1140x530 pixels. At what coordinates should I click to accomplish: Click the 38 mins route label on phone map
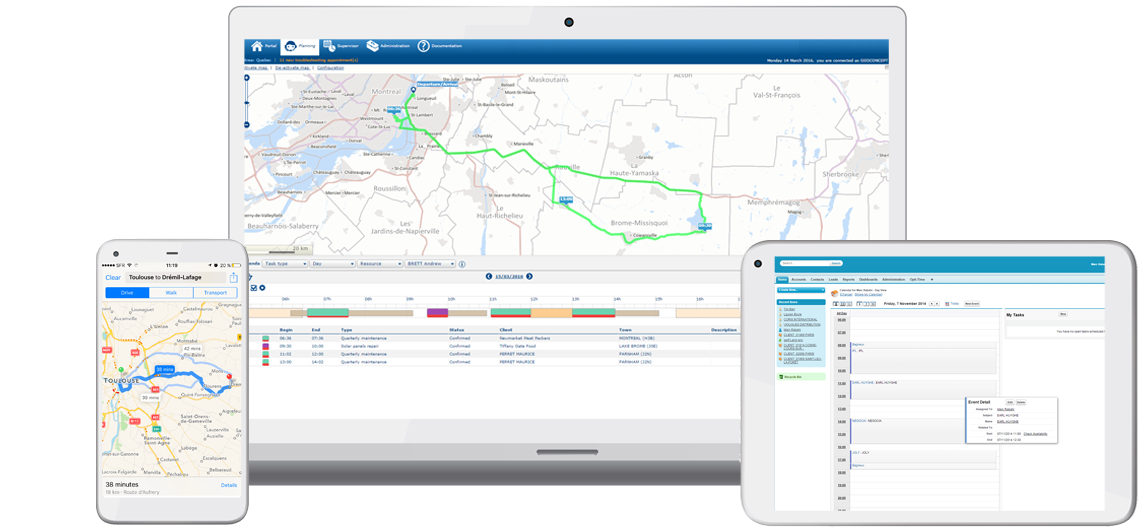[164, 369]
